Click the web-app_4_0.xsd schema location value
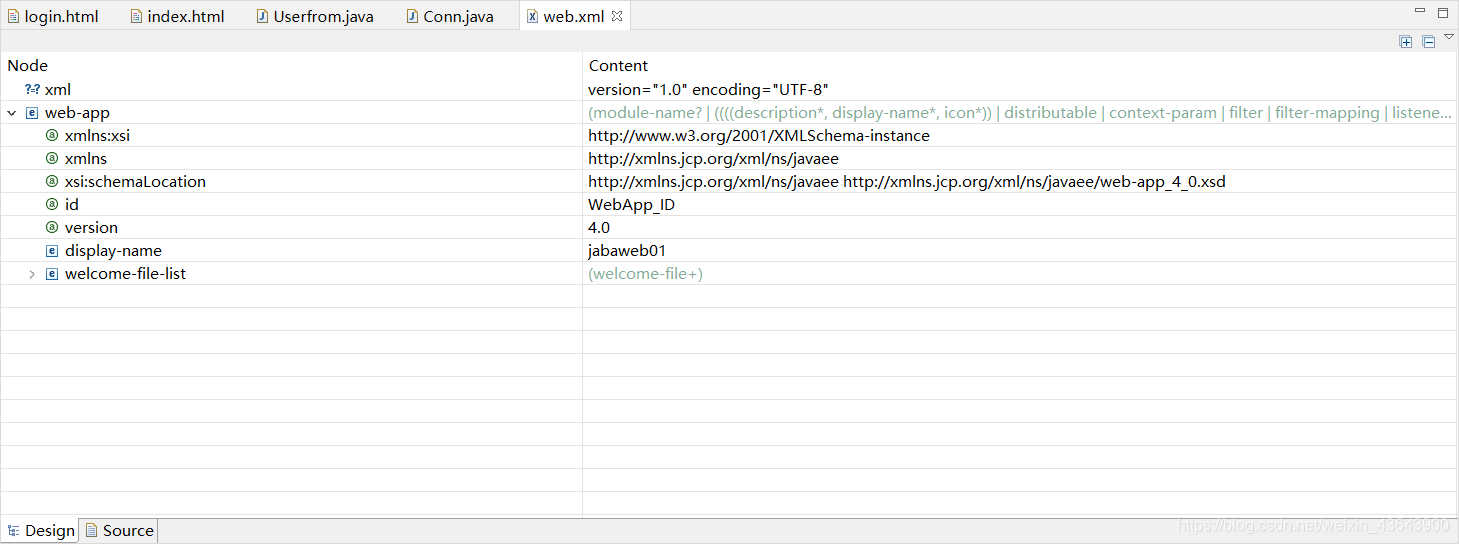 click(907, 182)
